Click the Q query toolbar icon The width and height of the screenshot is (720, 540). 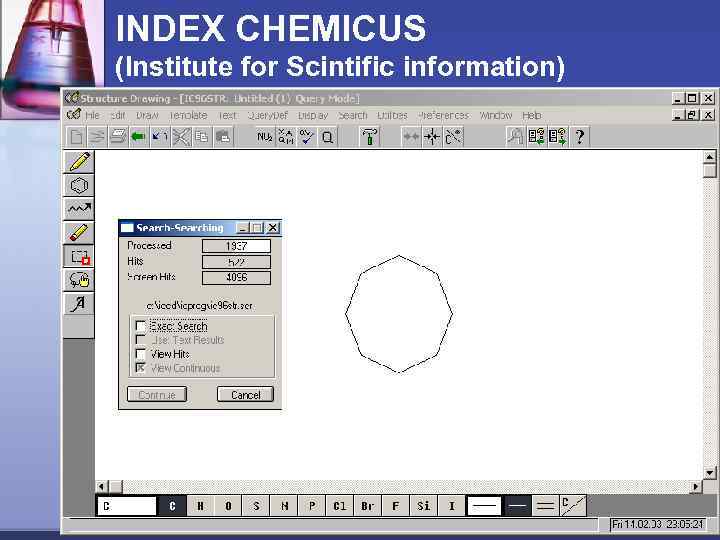coord(327,137)
